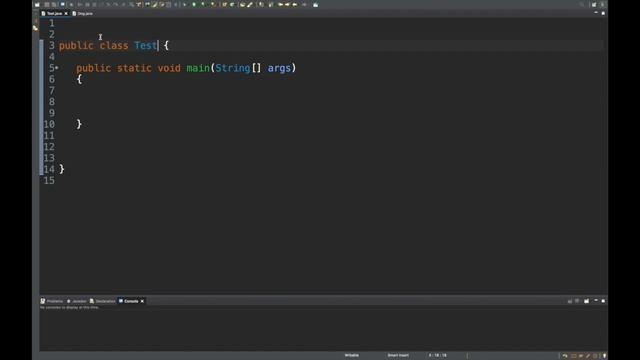Collapse the main method fold on line 5
The width and height of the screenshot is (640, 360).
[57, 68]
